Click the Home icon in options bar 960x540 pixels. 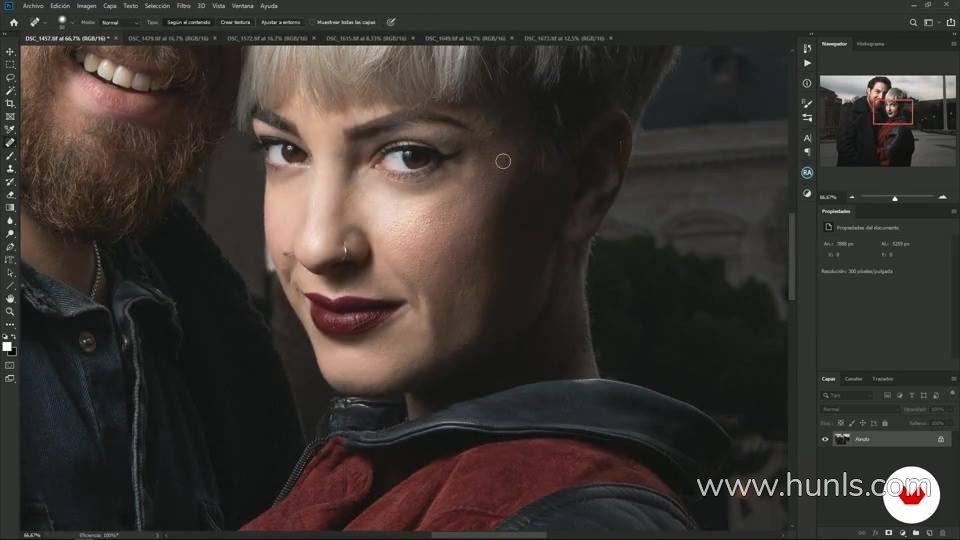click(13, 22)
